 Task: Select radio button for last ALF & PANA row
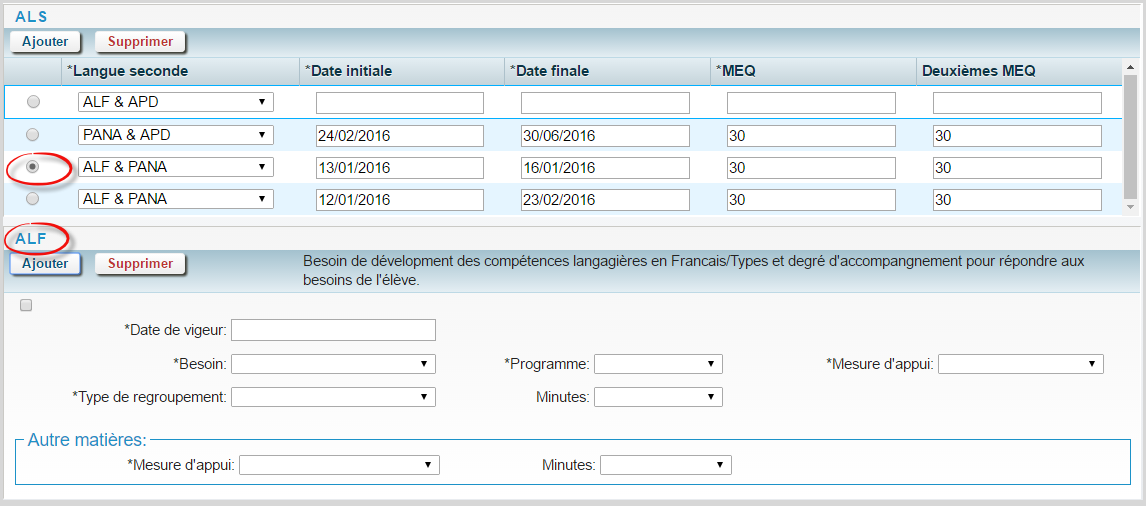33,199
